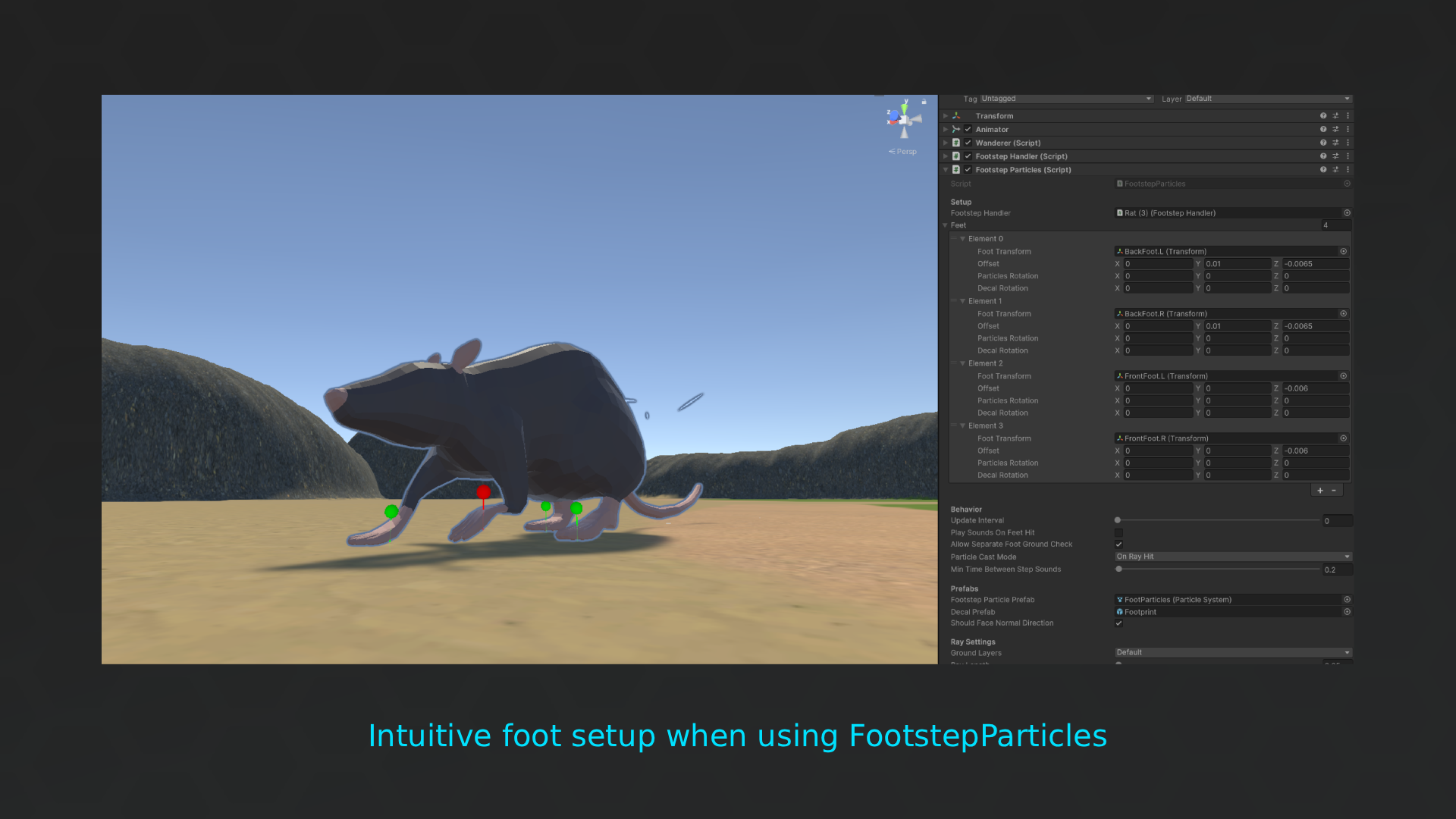Image resolution: width=1456 pixels, height=819 pixels.
Task: Enable Play Sounds On Feet Hit
Action: [x=1119, y=533]
